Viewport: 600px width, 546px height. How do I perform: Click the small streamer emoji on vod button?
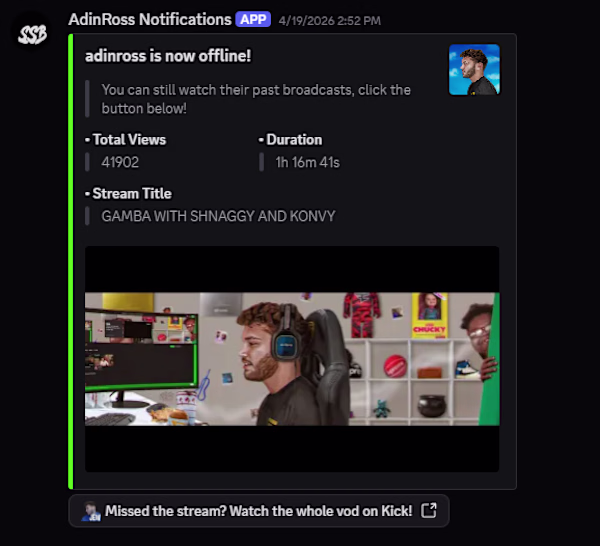click(91, 511)
